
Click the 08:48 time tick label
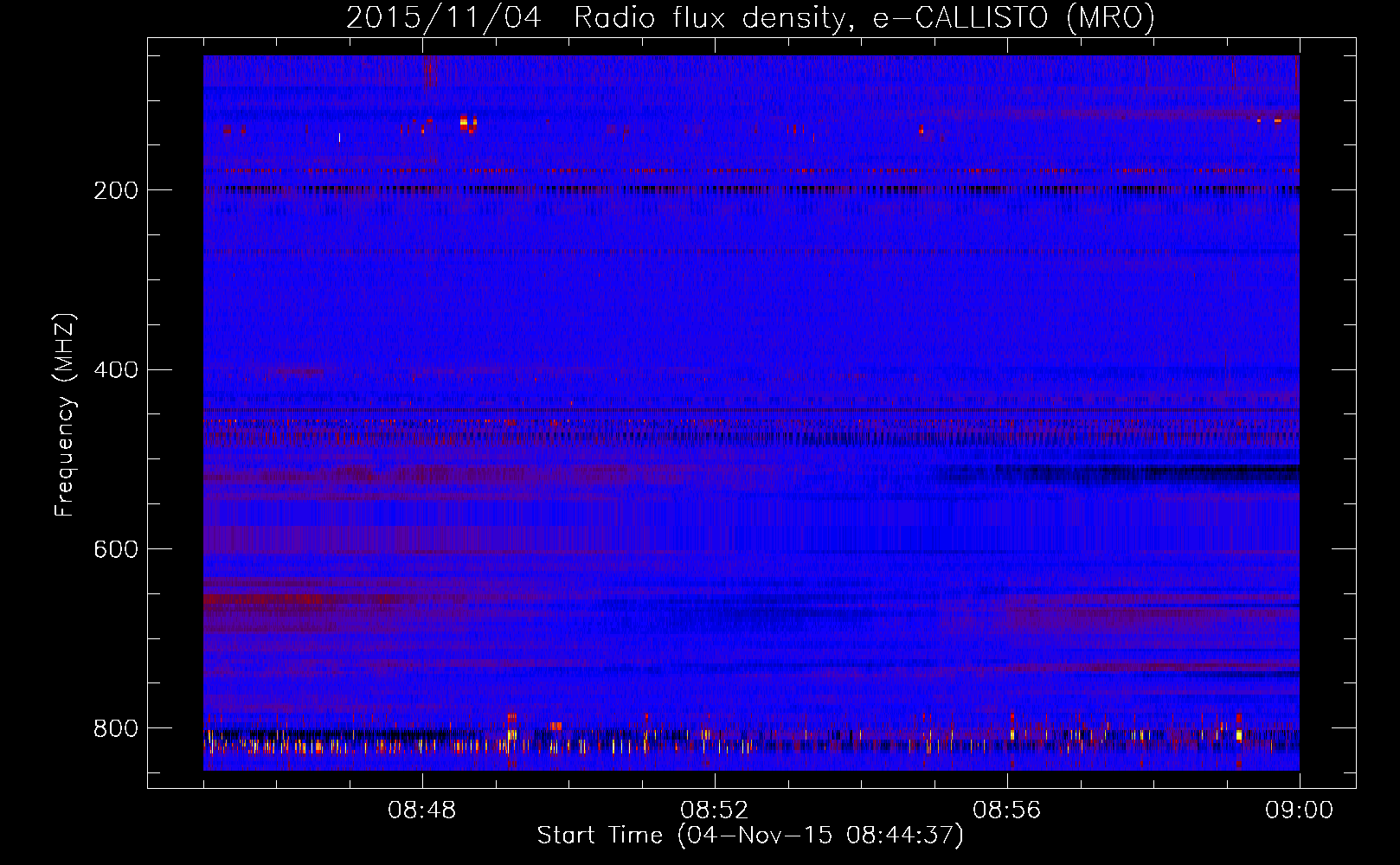pyautogui.click(x=422, y=811)
